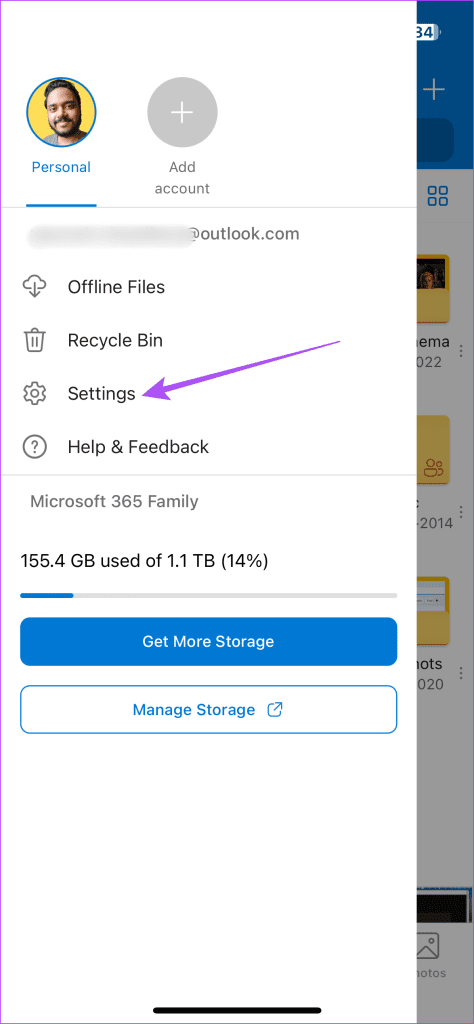Tap the storage usage progress bar
This screenshot has width=474, height=1024.
(208, 596)
